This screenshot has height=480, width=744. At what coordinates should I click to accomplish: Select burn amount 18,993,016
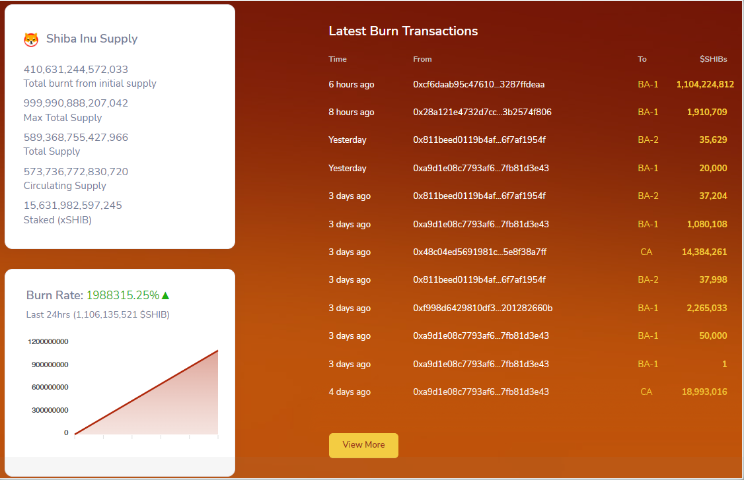pos(704,392)
